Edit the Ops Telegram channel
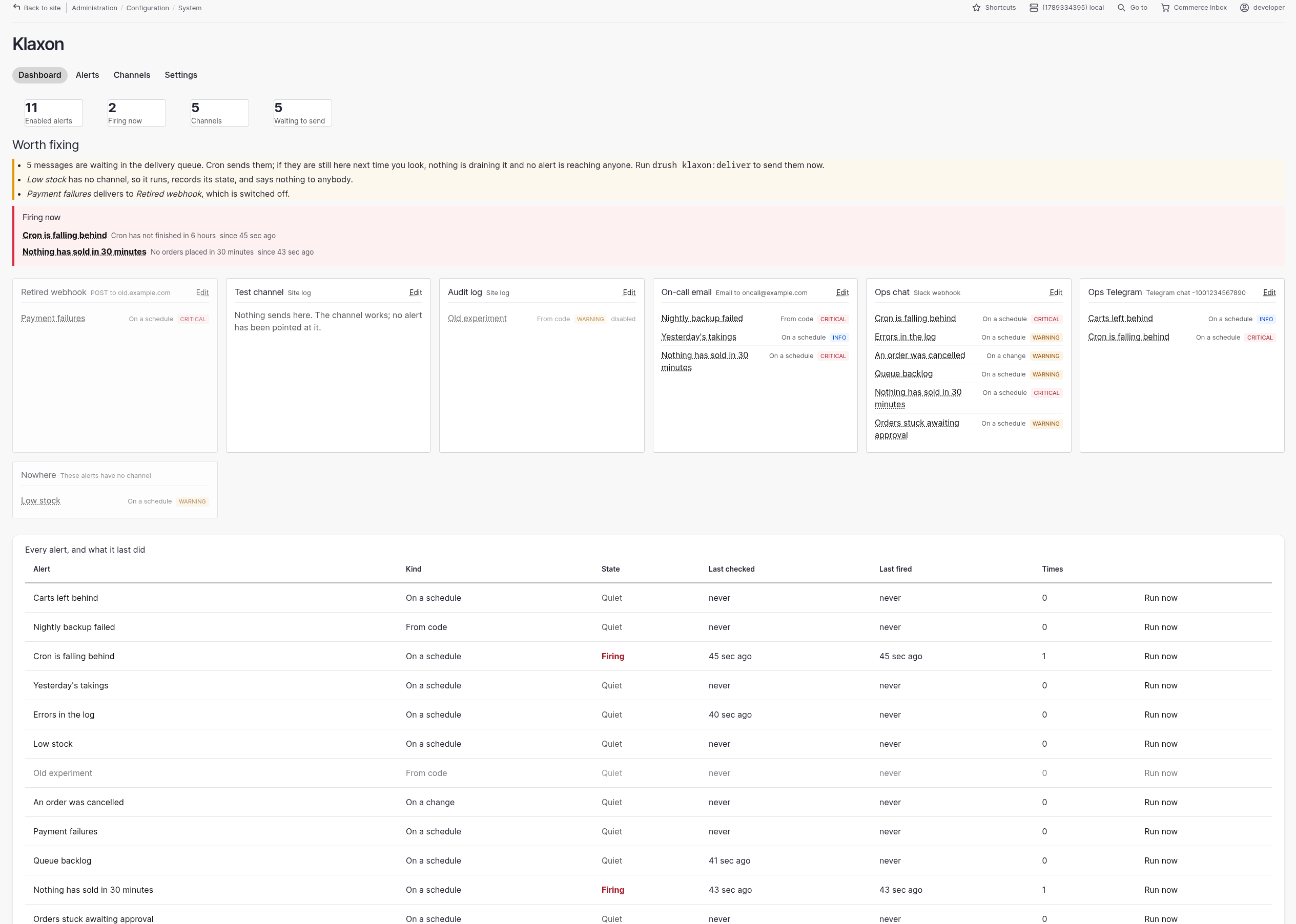 pos(1269,292)
